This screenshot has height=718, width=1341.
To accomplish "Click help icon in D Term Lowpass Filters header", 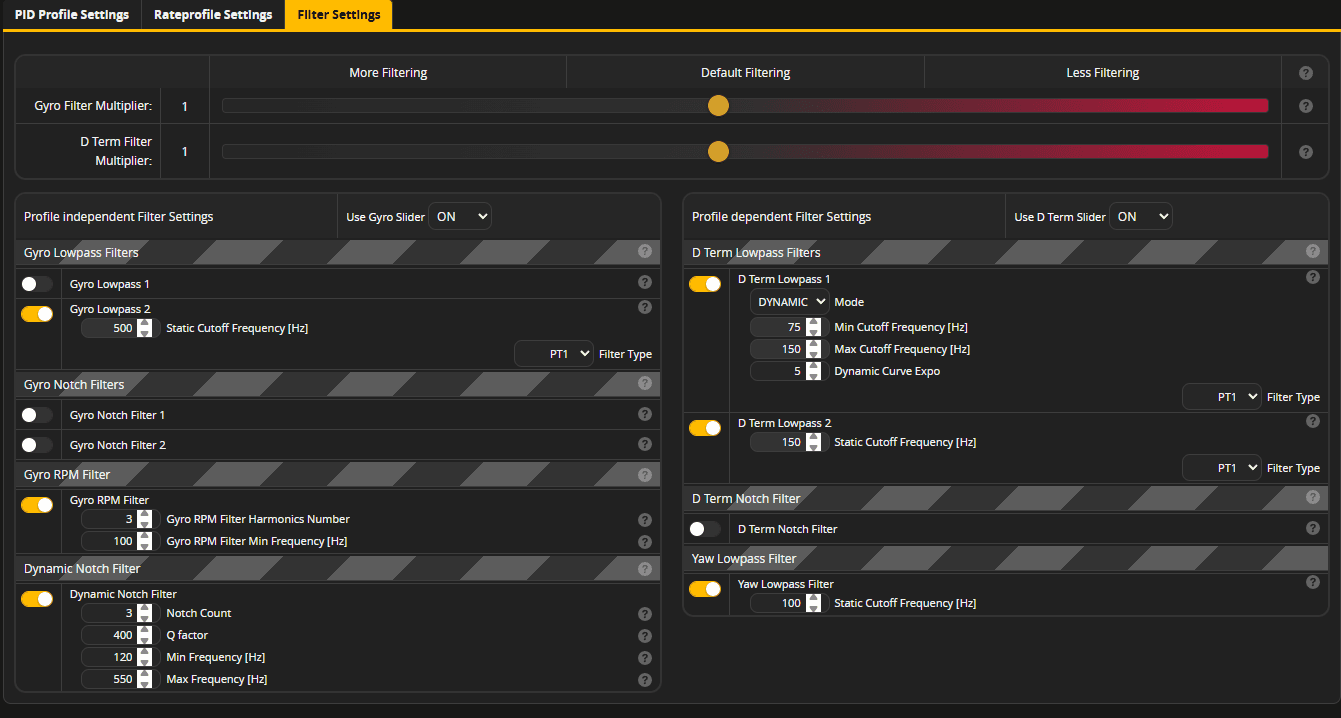I will pos(1312,251).
